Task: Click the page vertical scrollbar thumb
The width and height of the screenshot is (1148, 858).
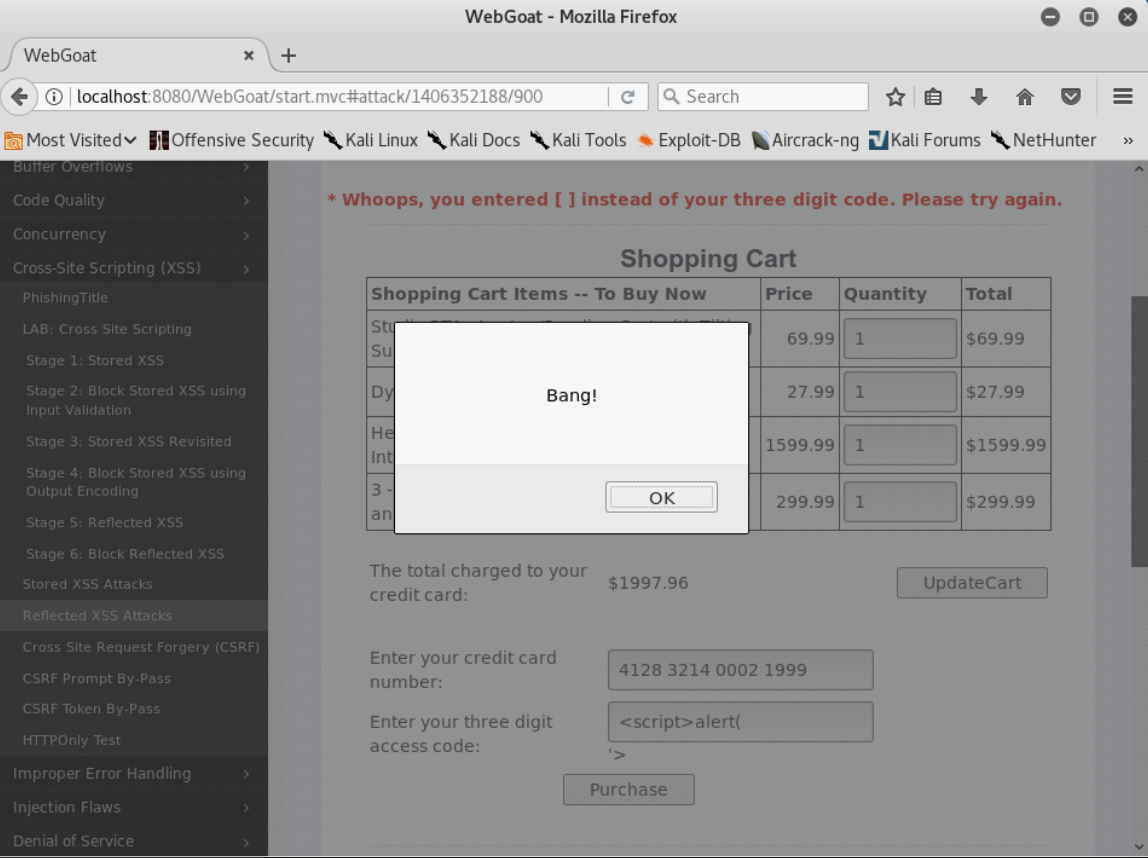Action: (1139, 431)
